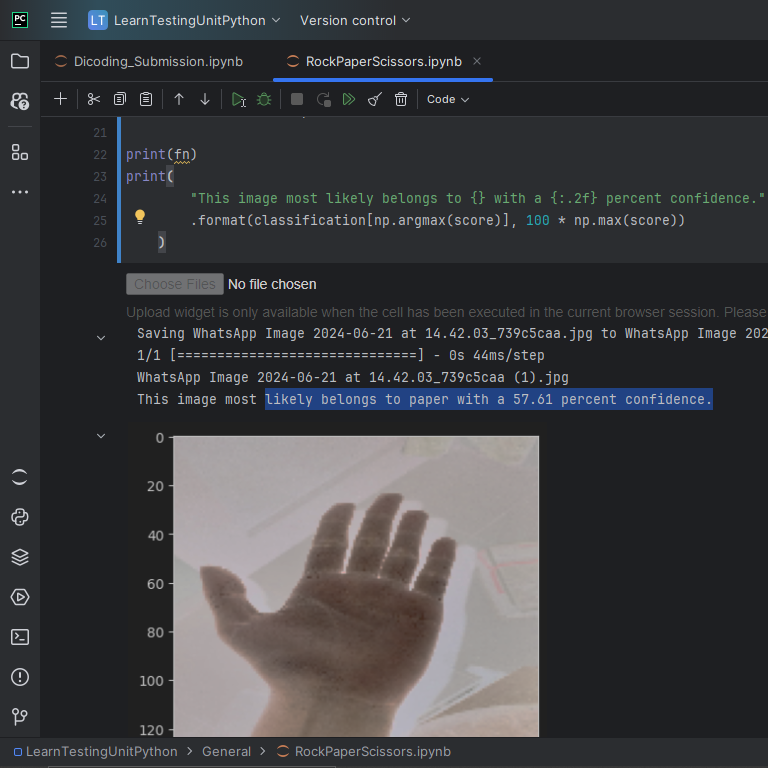Click the 1/1 progress output line

click(340, 355)
